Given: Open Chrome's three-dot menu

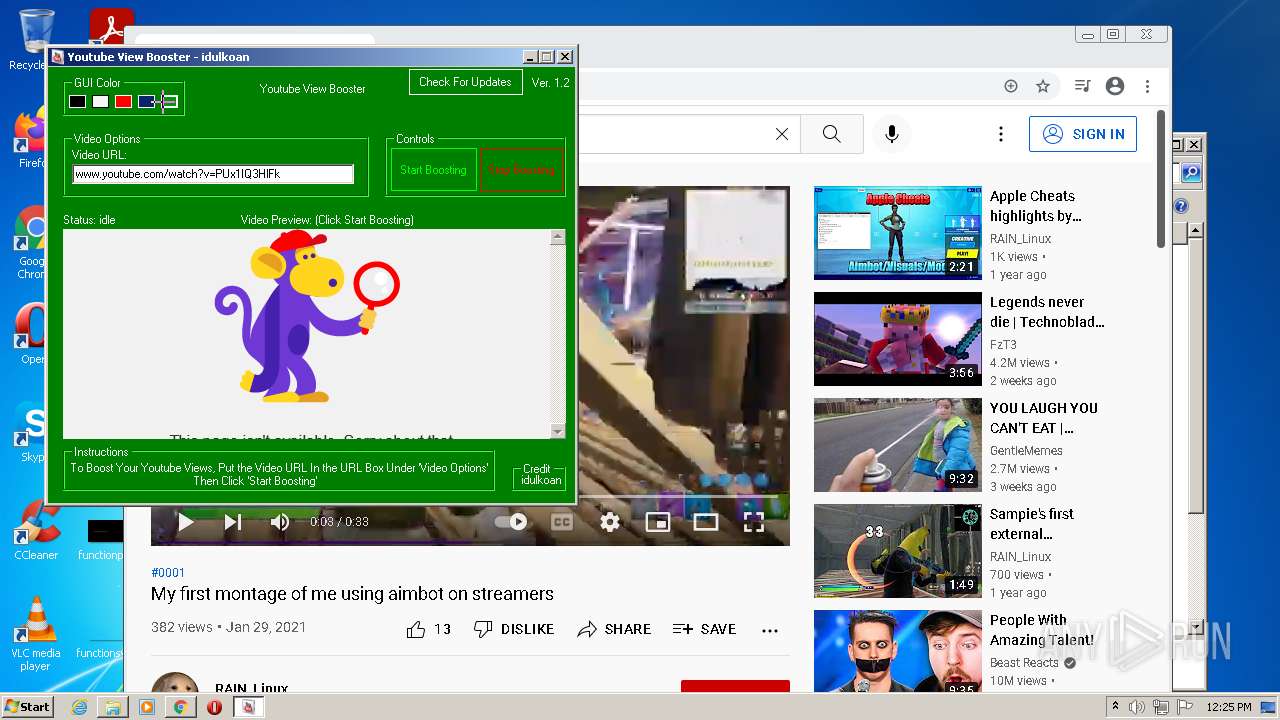Looking at the screenshot, I should 1148,87.
